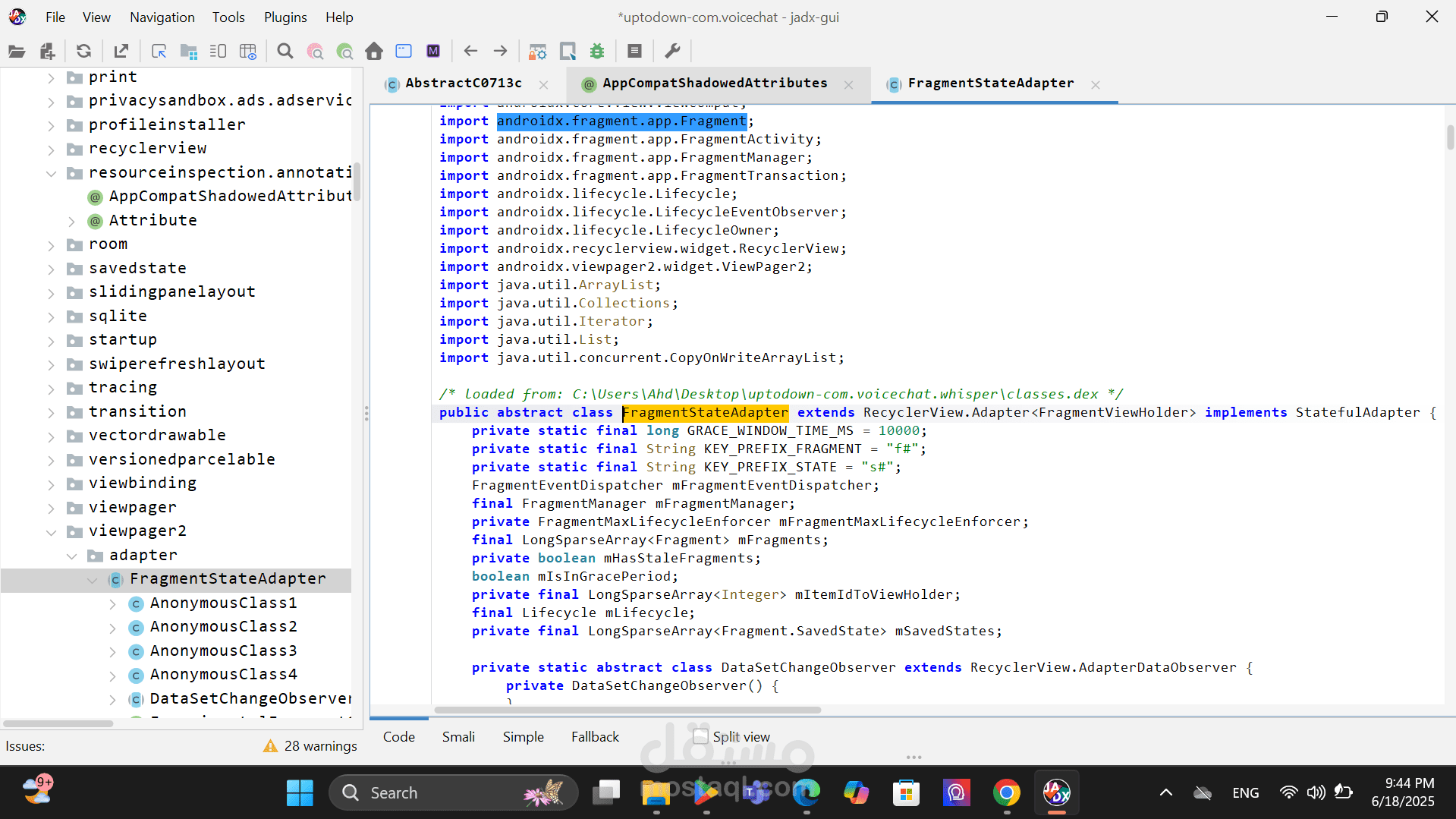
Task: Open preferences with the wrench icon
Action: pyautogui.click(x=671, y=52)
